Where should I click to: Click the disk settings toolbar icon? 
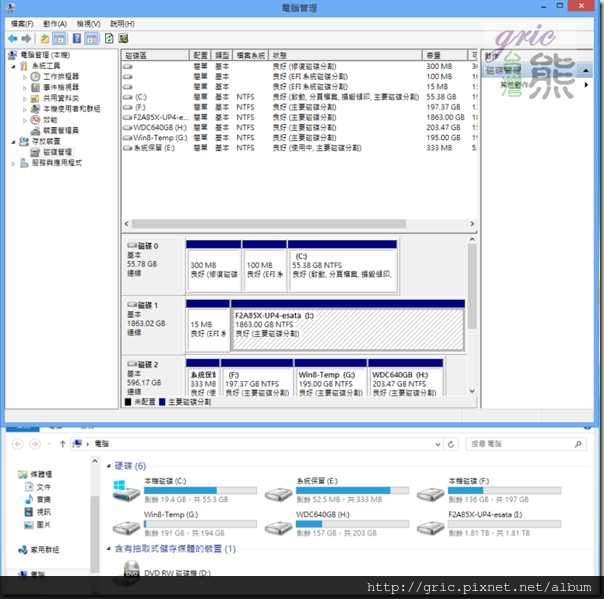point(123,39)
